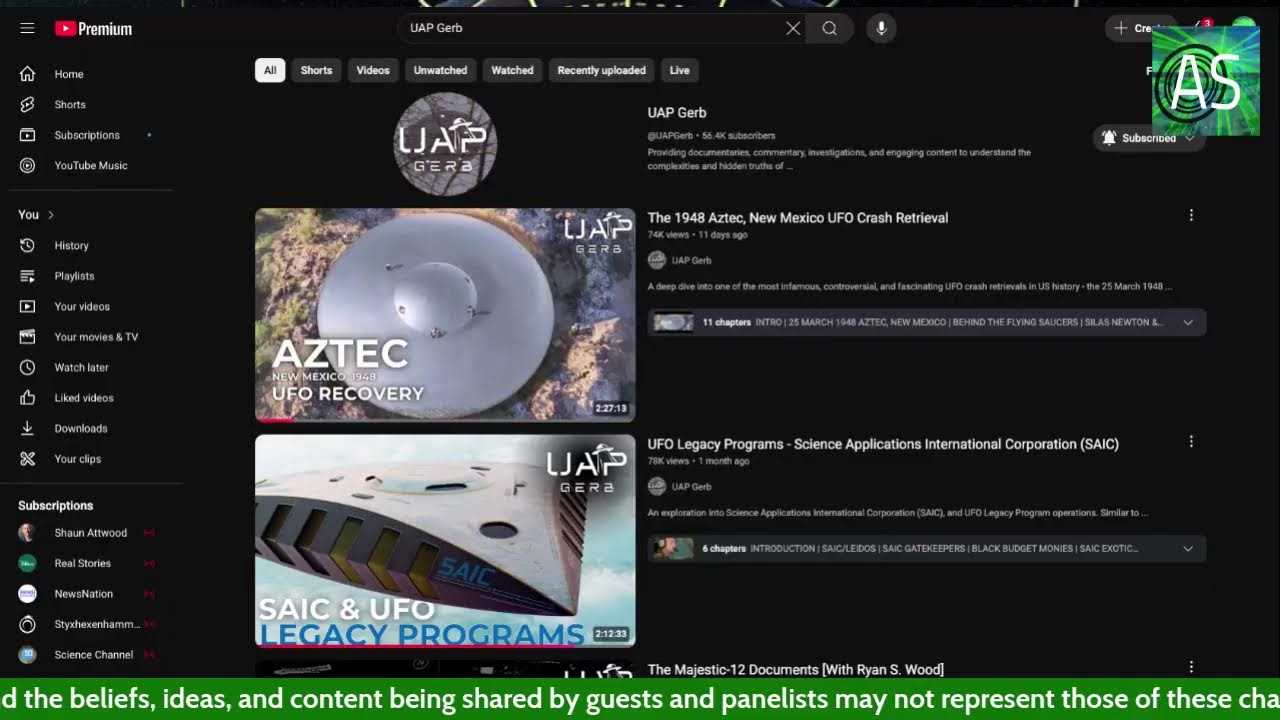The image size is (1280, 720).
Task: Expand the You section chevron
Action: (51, 215)
